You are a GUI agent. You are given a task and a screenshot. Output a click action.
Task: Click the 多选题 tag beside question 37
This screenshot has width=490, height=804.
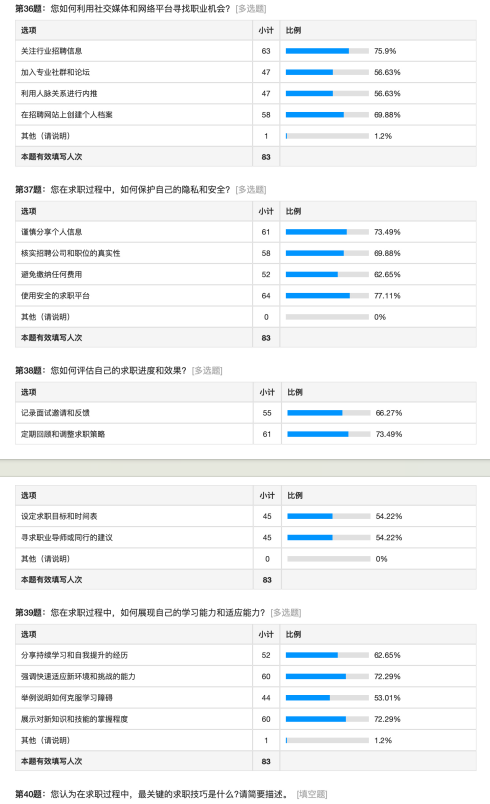tap(251, 190)
